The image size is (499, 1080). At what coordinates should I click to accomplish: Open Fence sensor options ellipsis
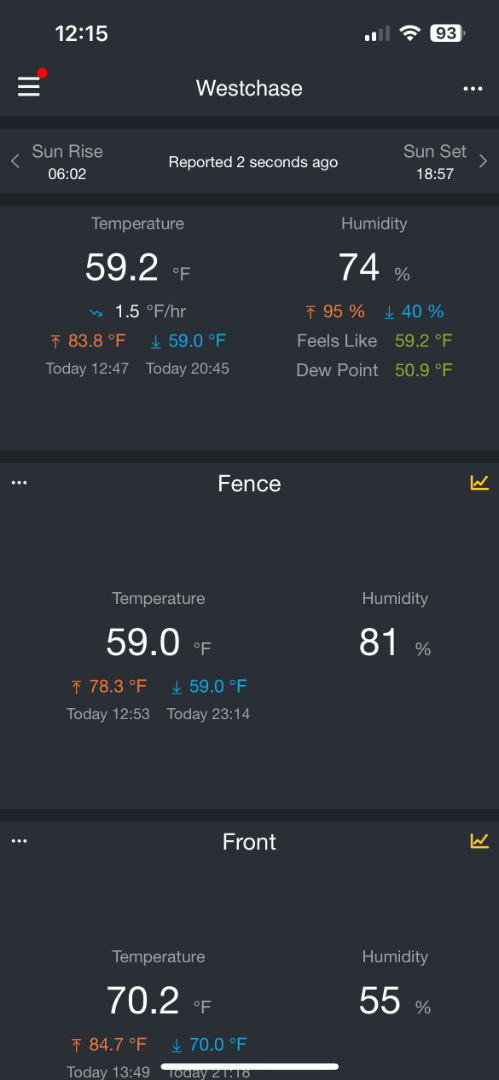19,483
